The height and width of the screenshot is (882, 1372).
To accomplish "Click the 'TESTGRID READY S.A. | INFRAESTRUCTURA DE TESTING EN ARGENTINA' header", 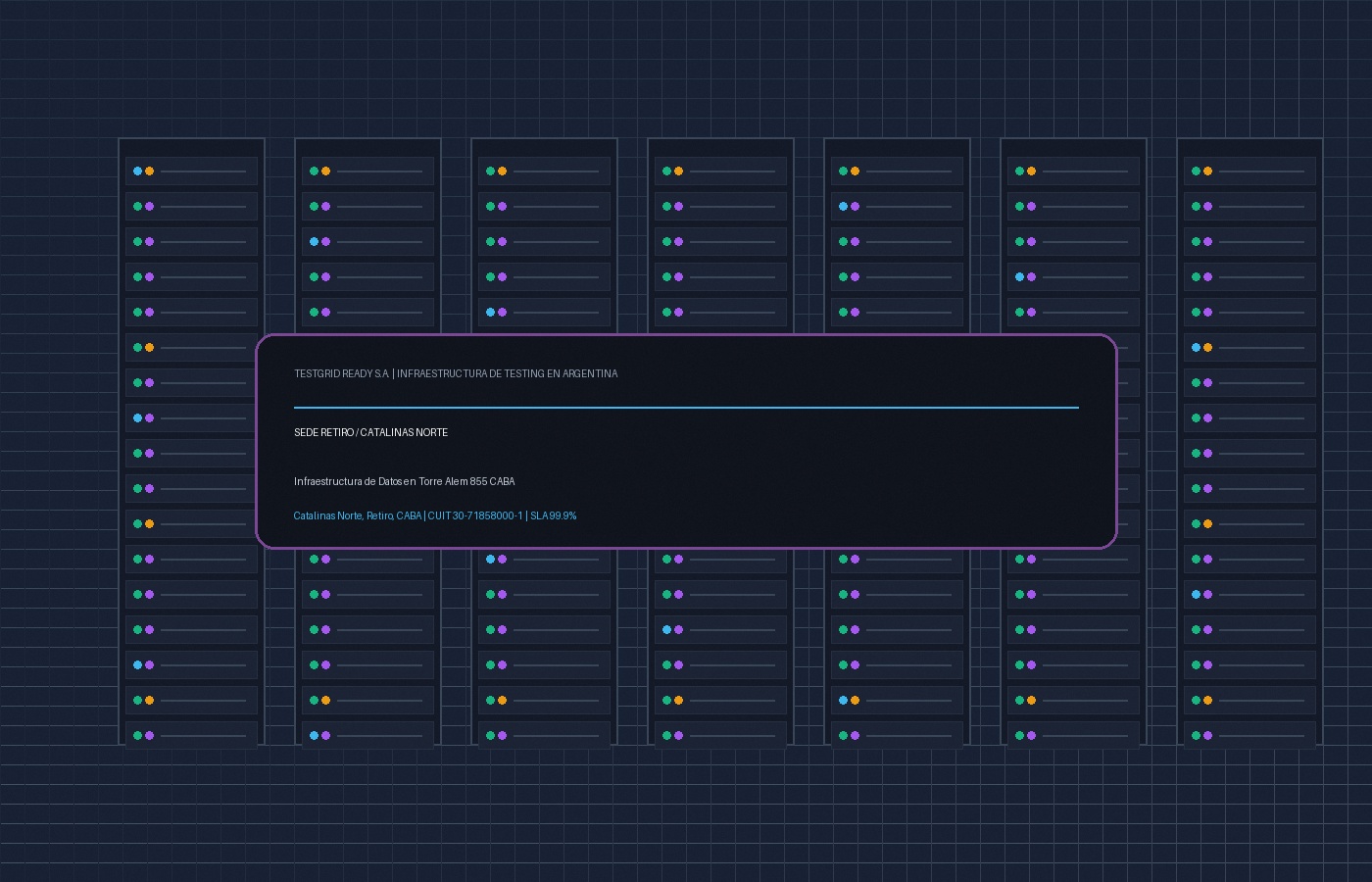I will point(456,373).
